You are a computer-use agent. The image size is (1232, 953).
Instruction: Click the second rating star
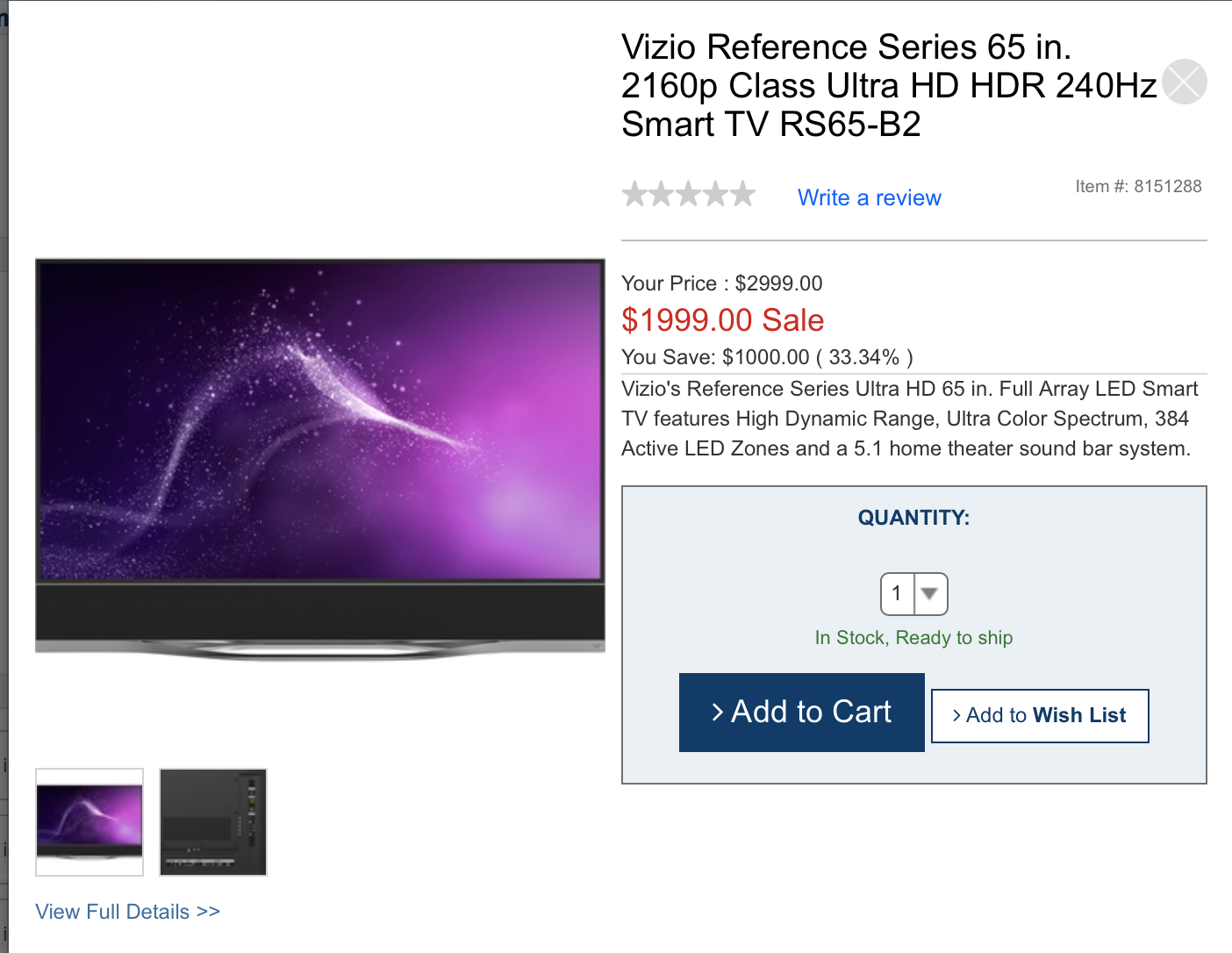pyautogui.click(x=662, y=193)
